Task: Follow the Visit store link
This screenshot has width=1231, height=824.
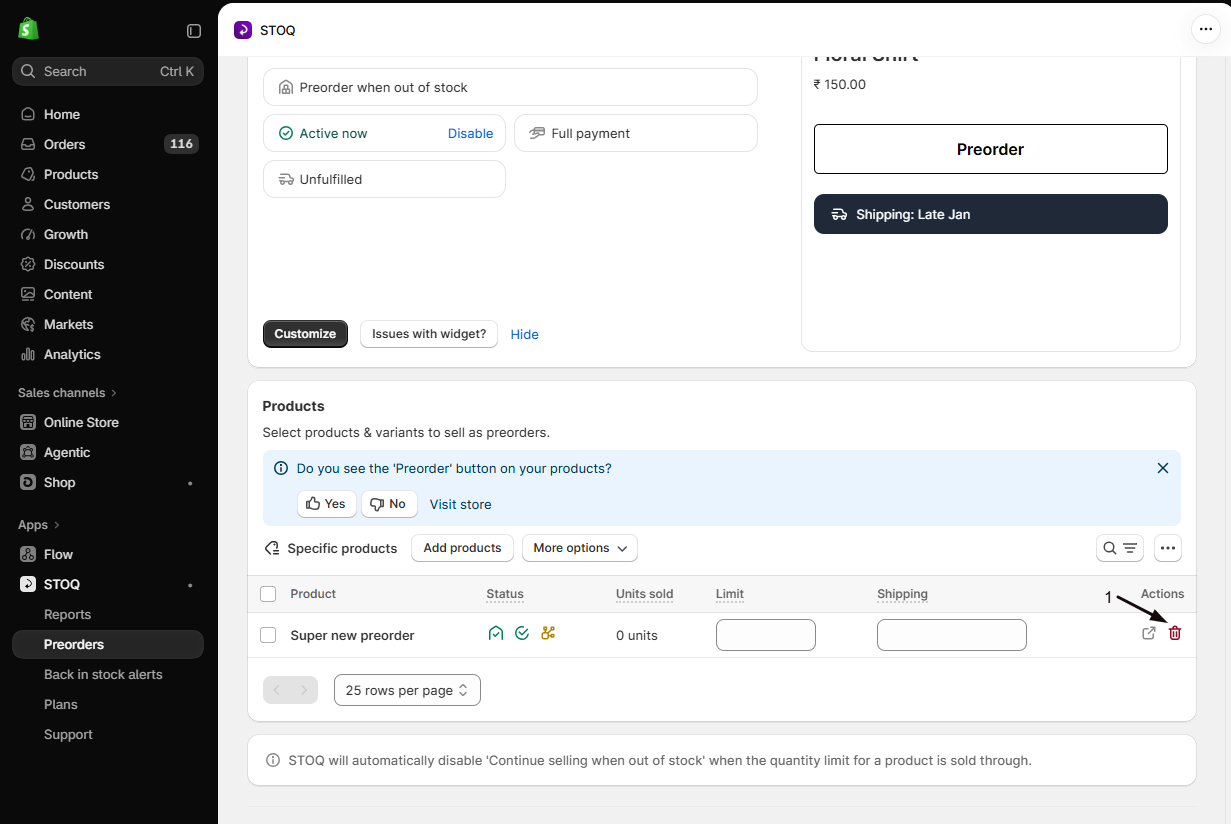Action: coord(460,504)
